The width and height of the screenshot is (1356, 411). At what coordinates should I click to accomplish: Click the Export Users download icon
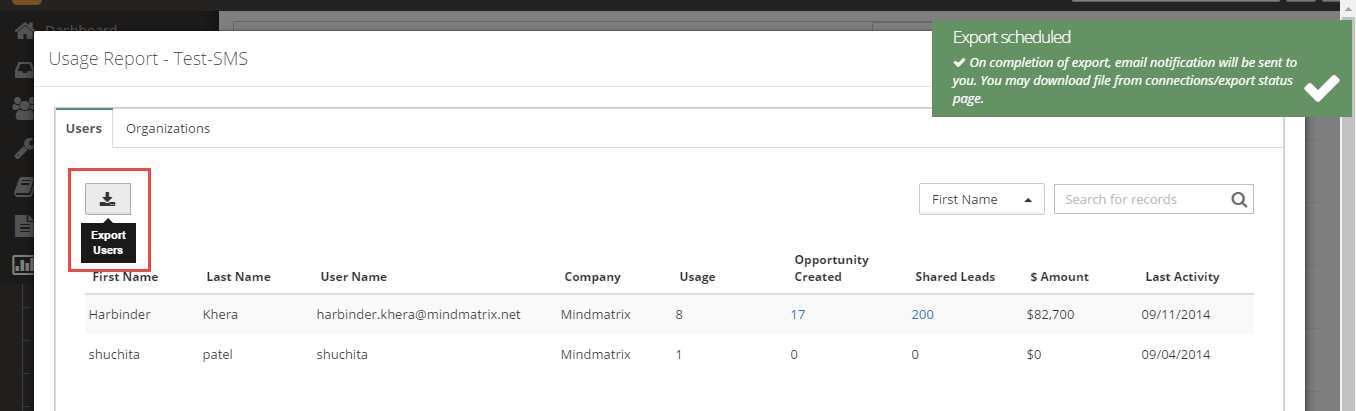pyautogui.click(x=107, y=199)
